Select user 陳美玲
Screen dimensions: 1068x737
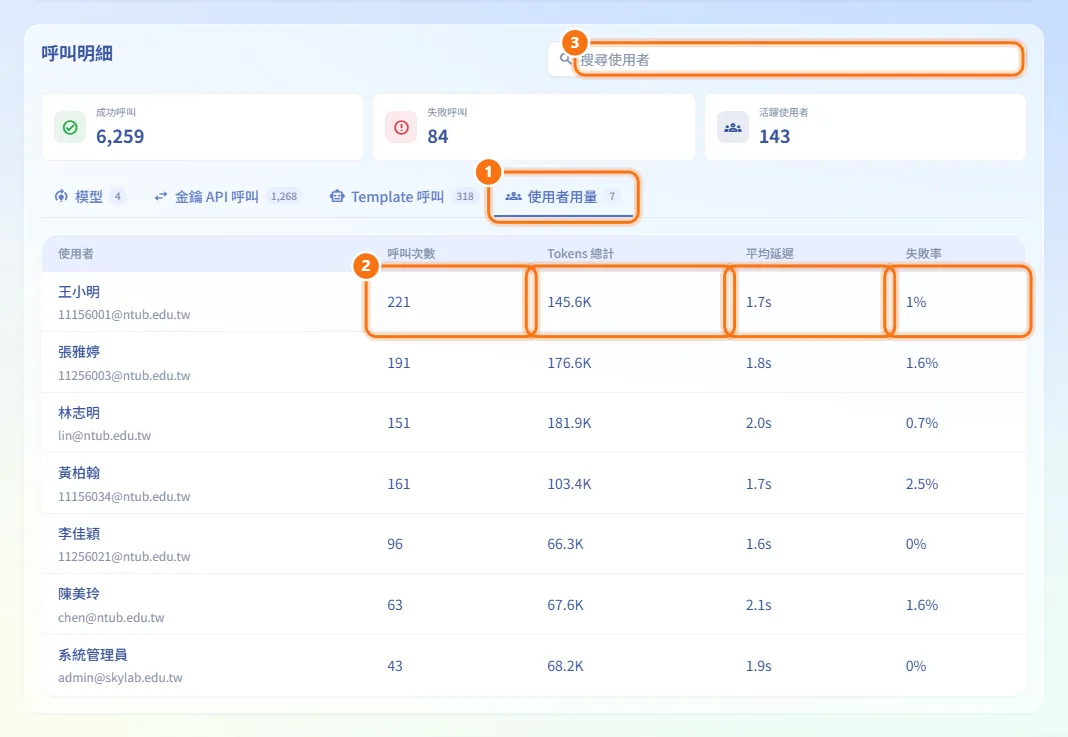pos(79,593)
